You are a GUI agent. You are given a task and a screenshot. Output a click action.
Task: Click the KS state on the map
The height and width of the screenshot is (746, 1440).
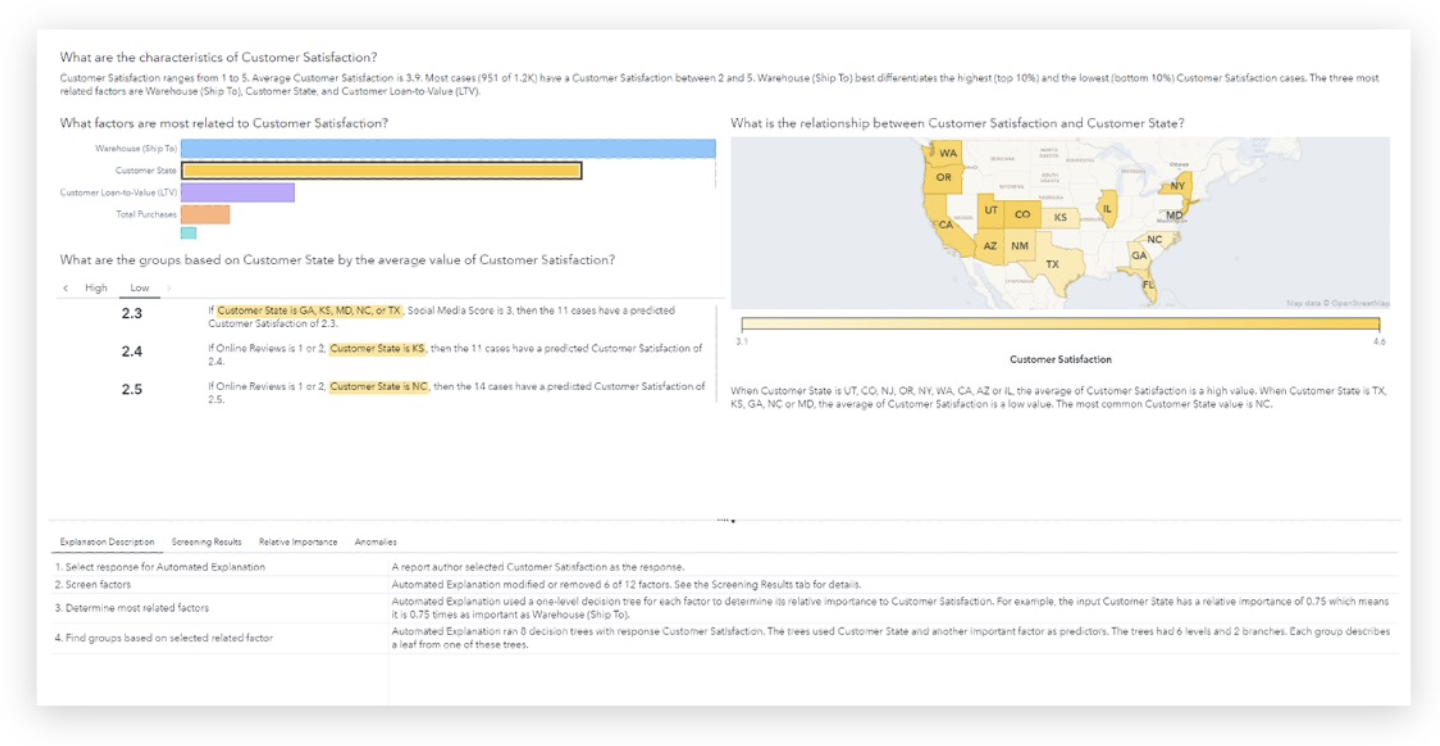(1060, 218)
